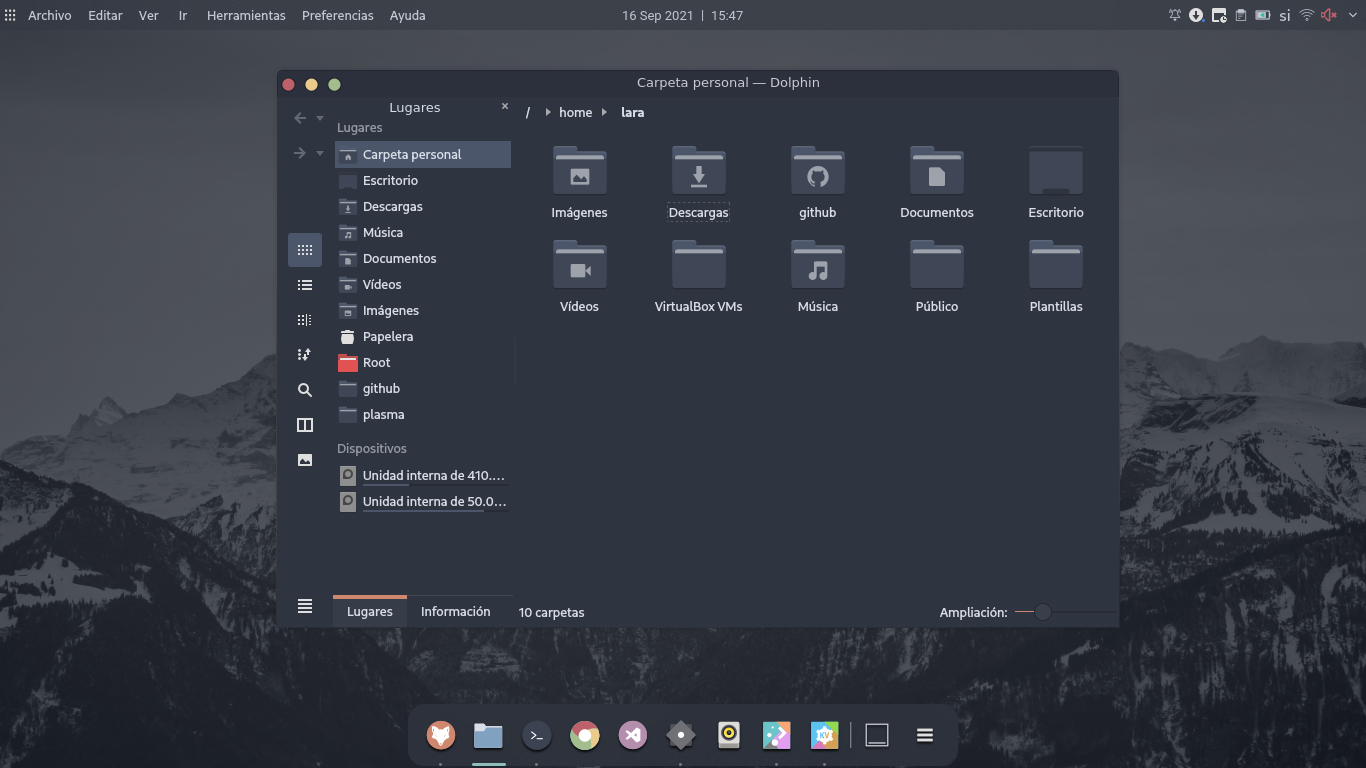Open the clipboard tray icon
Viewport: 1366px width, 768px height.
[x=1241, y=15]
